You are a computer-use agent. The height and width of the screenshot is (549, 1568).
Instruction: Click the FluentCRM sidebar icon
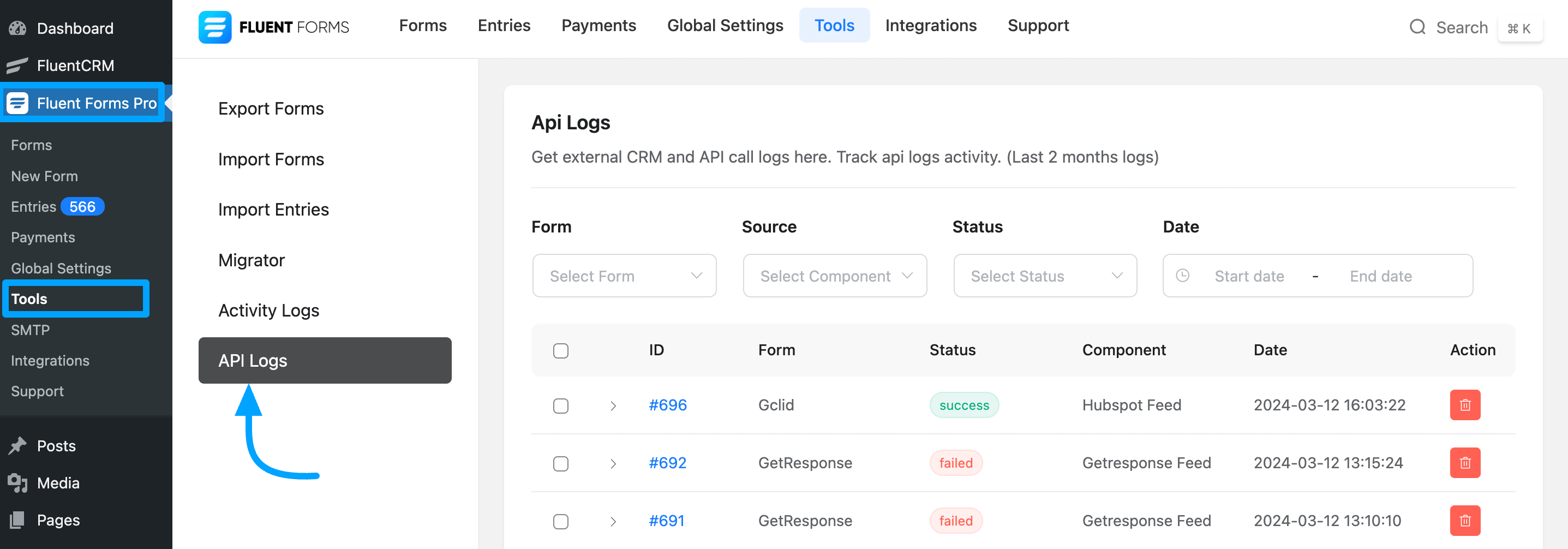17,65
